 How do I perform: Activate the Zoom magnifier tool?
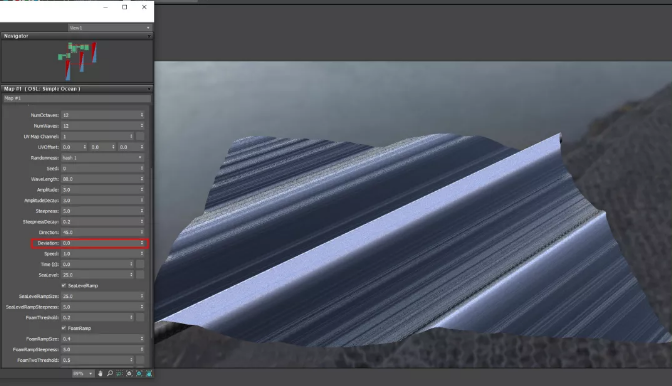coord(110,374)
